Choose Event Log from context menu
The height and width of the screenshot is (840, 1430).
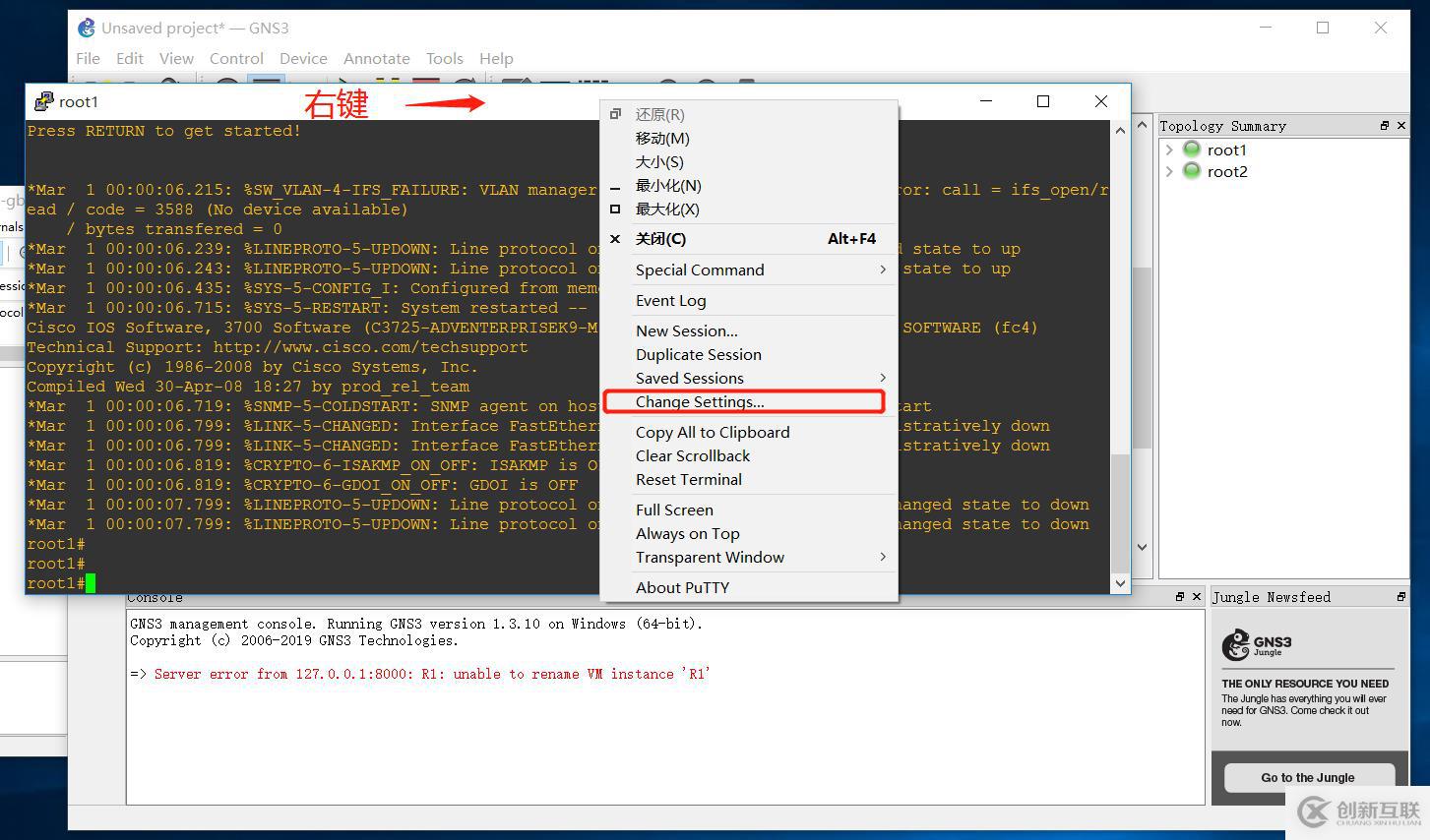tap(749, 300)
